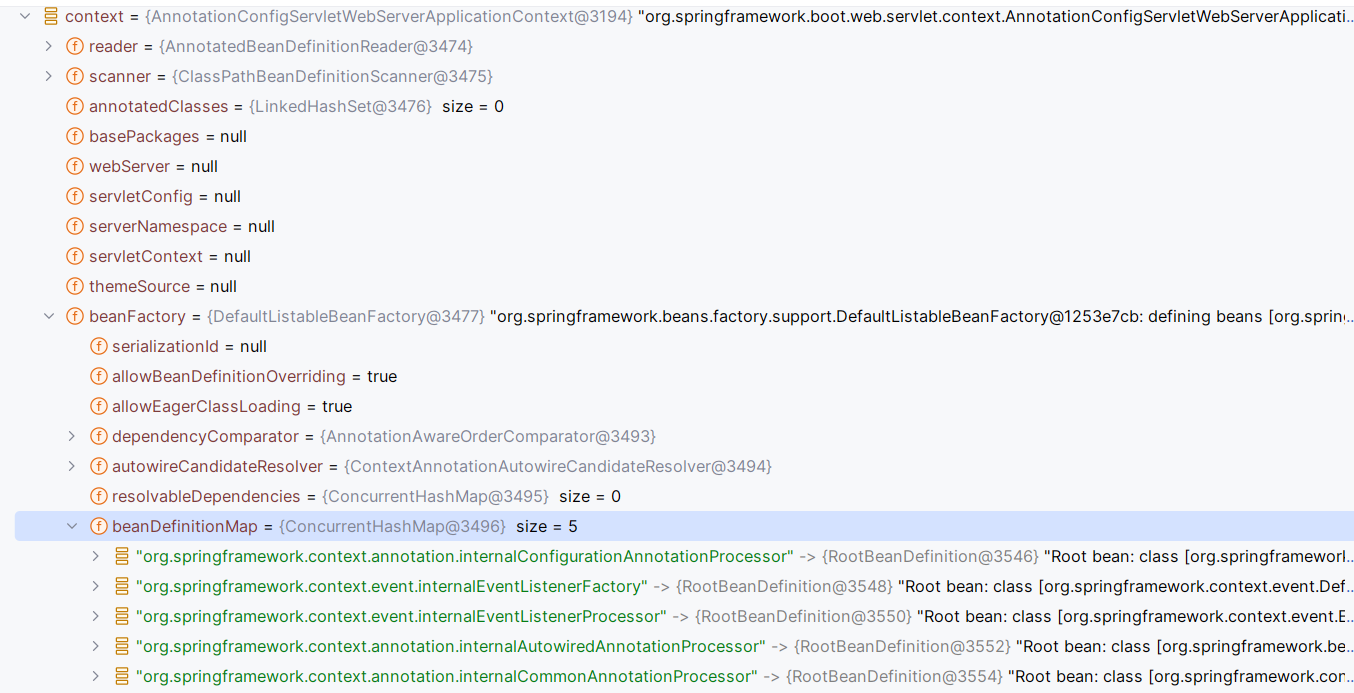Click the RootBeanDefinition@3546 value

(x=929, y=556)
